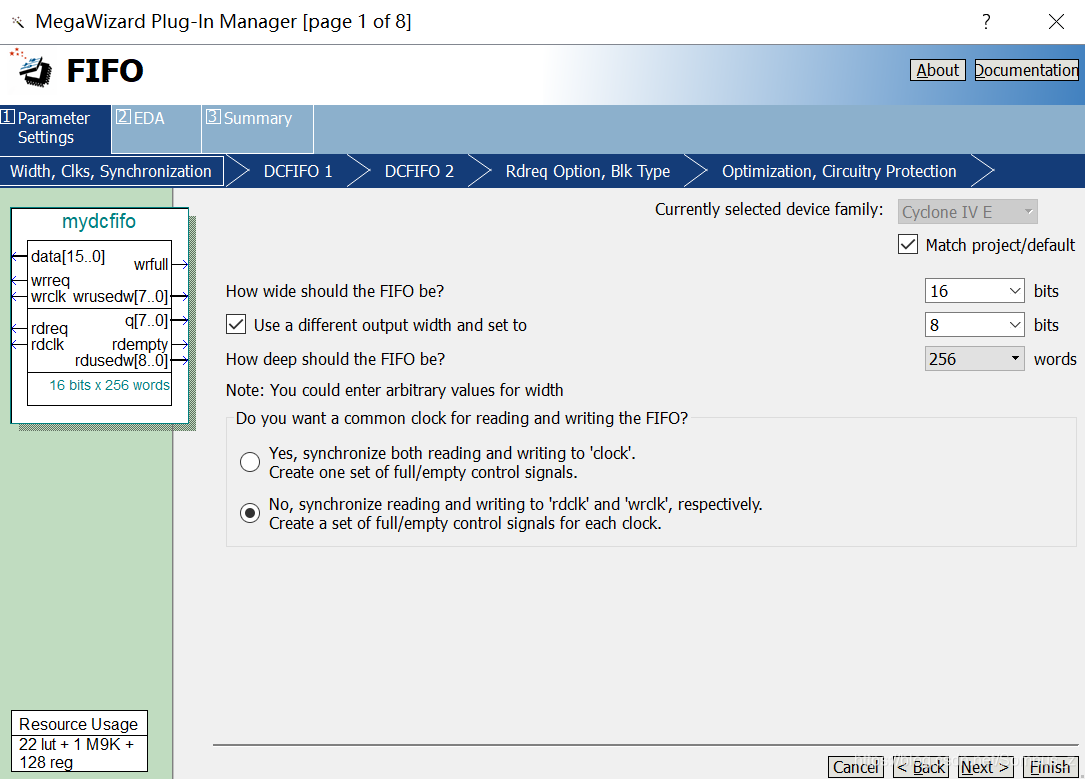The image size is (1085, 779).
Task: Click the wrusedw[7..0] port label
Action: click(120, 297)
